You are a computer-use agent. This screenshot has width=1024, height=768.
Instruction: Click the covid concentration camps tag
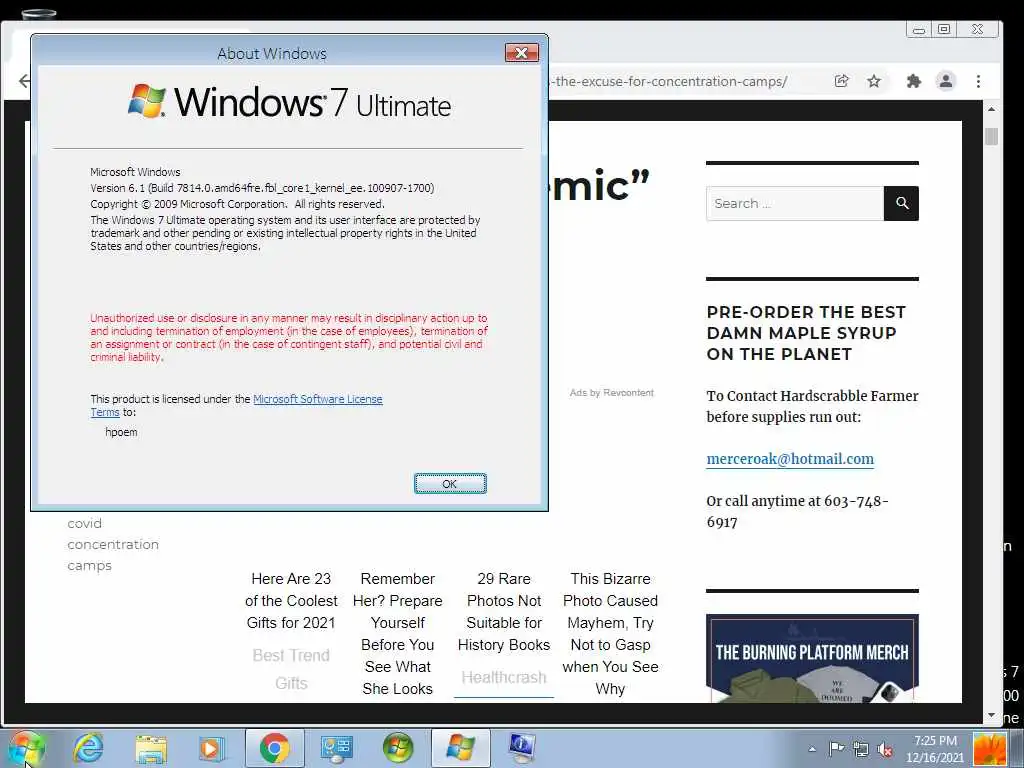[112, 544]
